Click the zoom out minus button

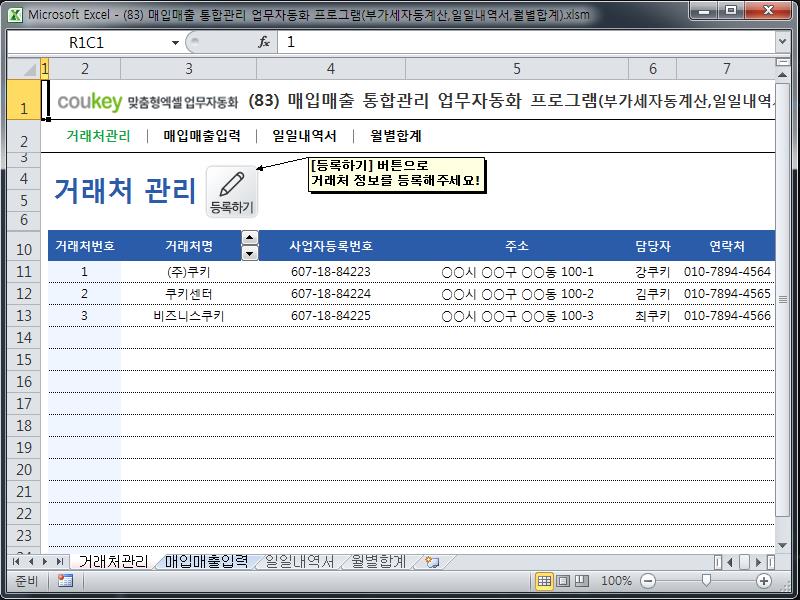coord(647,581)
